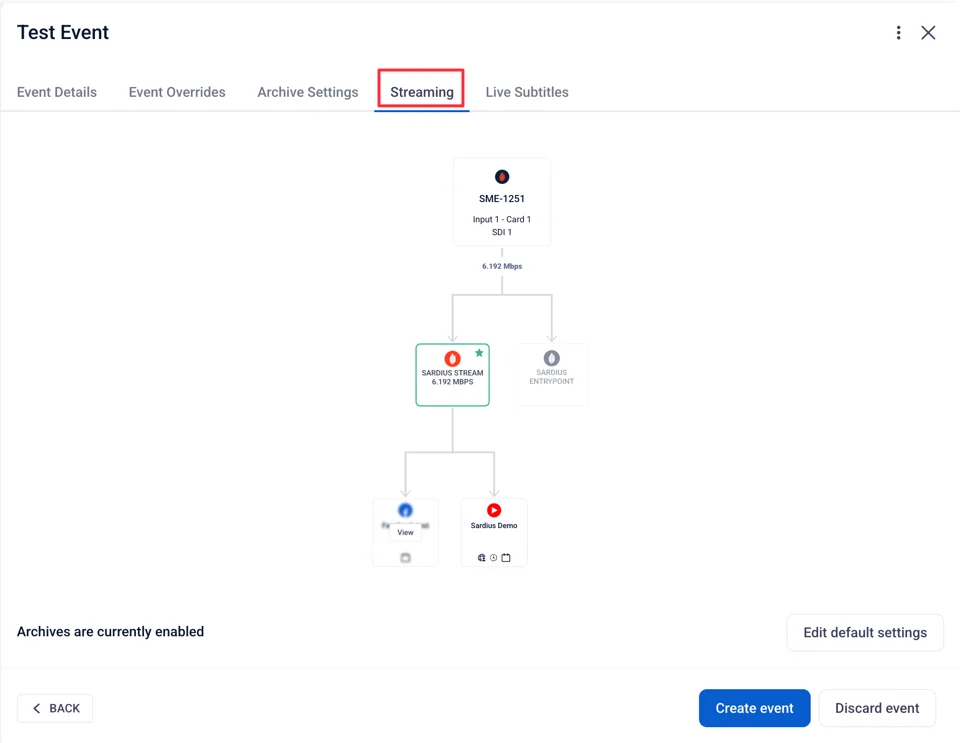Click the clock icon under Sardius Demo

pyautogui.click(x=493, y=558)
